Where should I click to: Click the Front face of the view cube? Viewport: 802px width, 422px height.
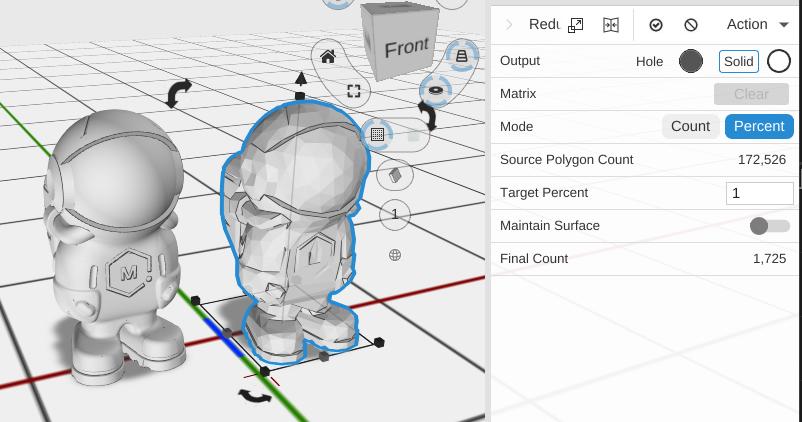pos(406,47)
